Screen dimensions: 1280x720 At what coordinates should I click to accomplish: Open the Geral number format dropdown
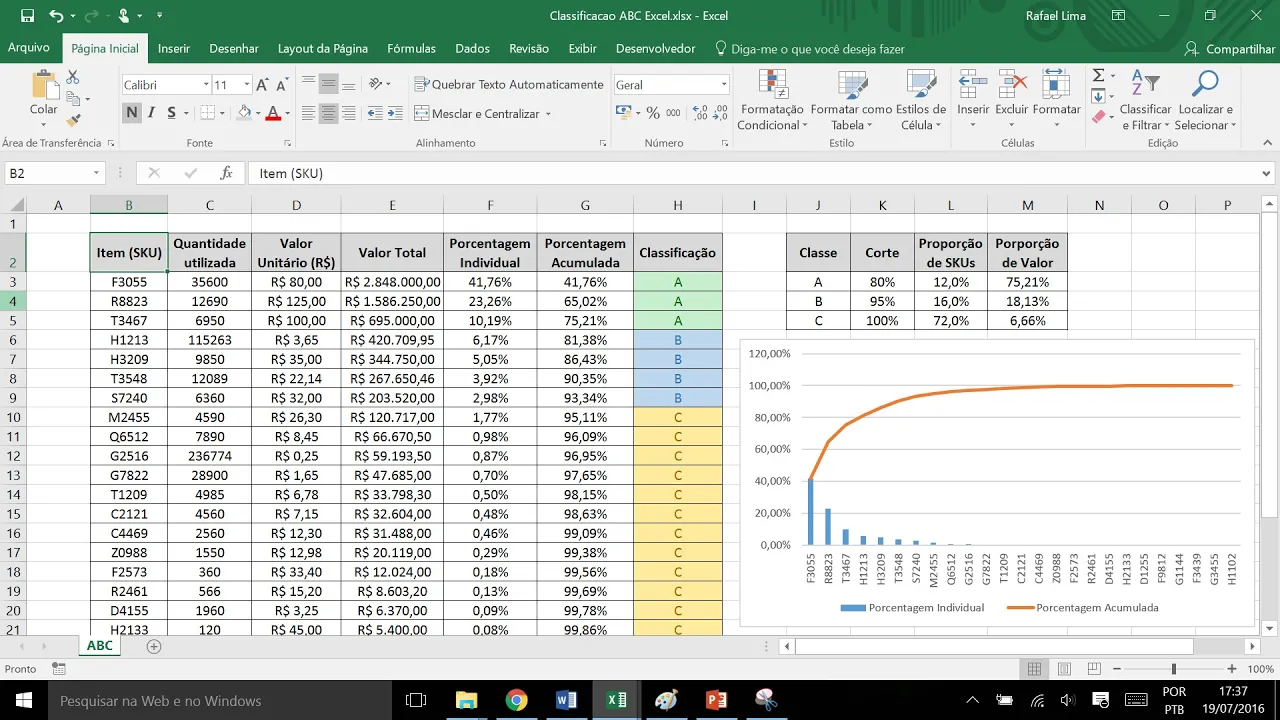724,85
